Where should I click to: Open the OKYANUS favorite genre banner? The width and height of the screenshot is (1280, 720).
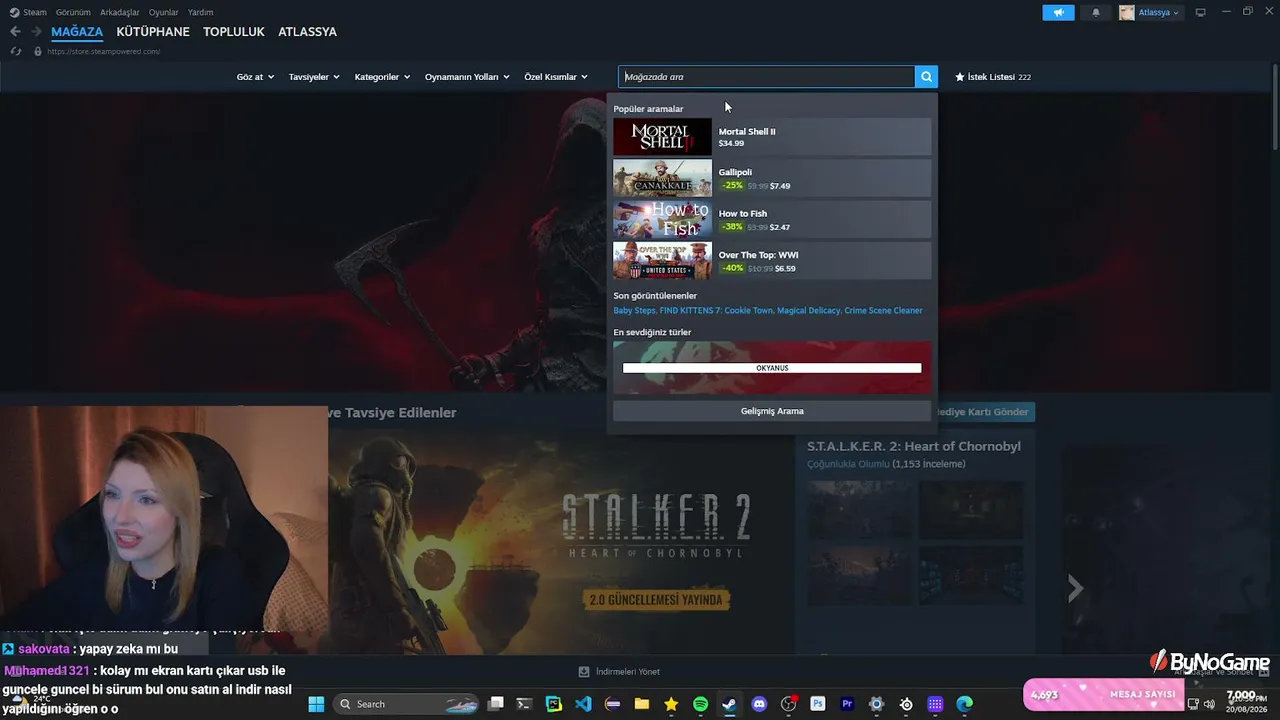772,367
